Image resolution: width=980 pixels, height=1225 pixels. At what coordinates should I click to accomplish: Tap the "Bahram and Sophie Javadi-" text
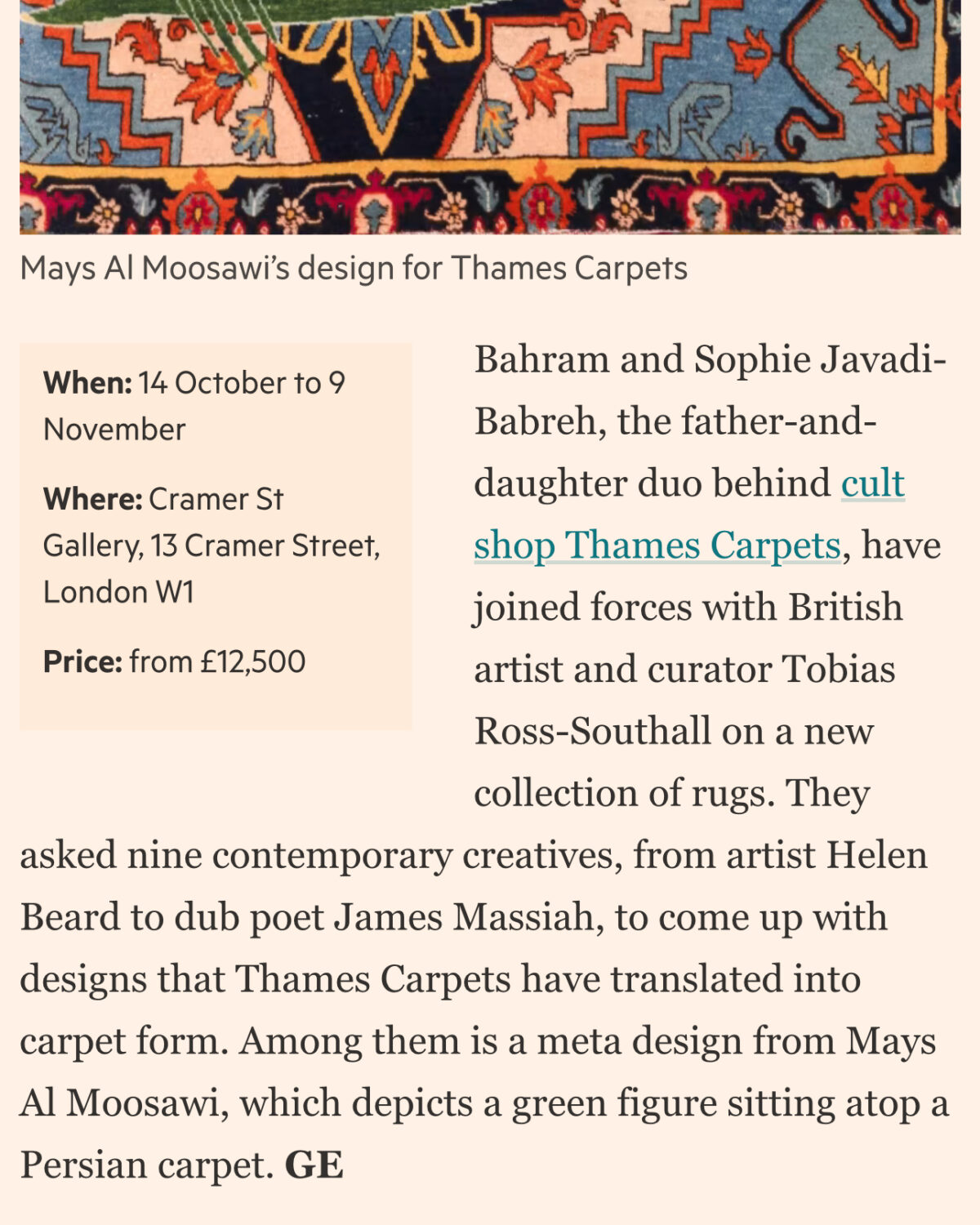(710, 359)
